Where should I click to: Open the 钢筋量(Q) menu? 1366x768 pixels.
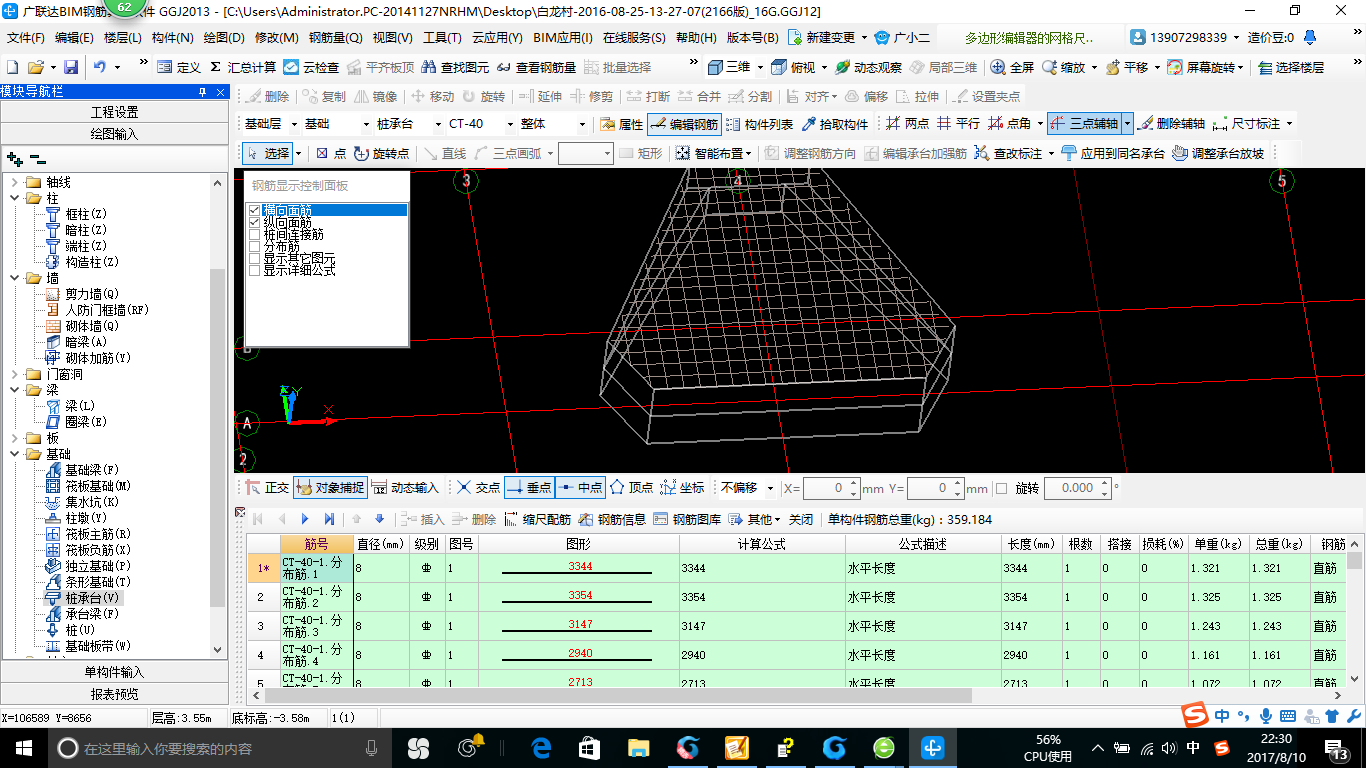point(335,38)
